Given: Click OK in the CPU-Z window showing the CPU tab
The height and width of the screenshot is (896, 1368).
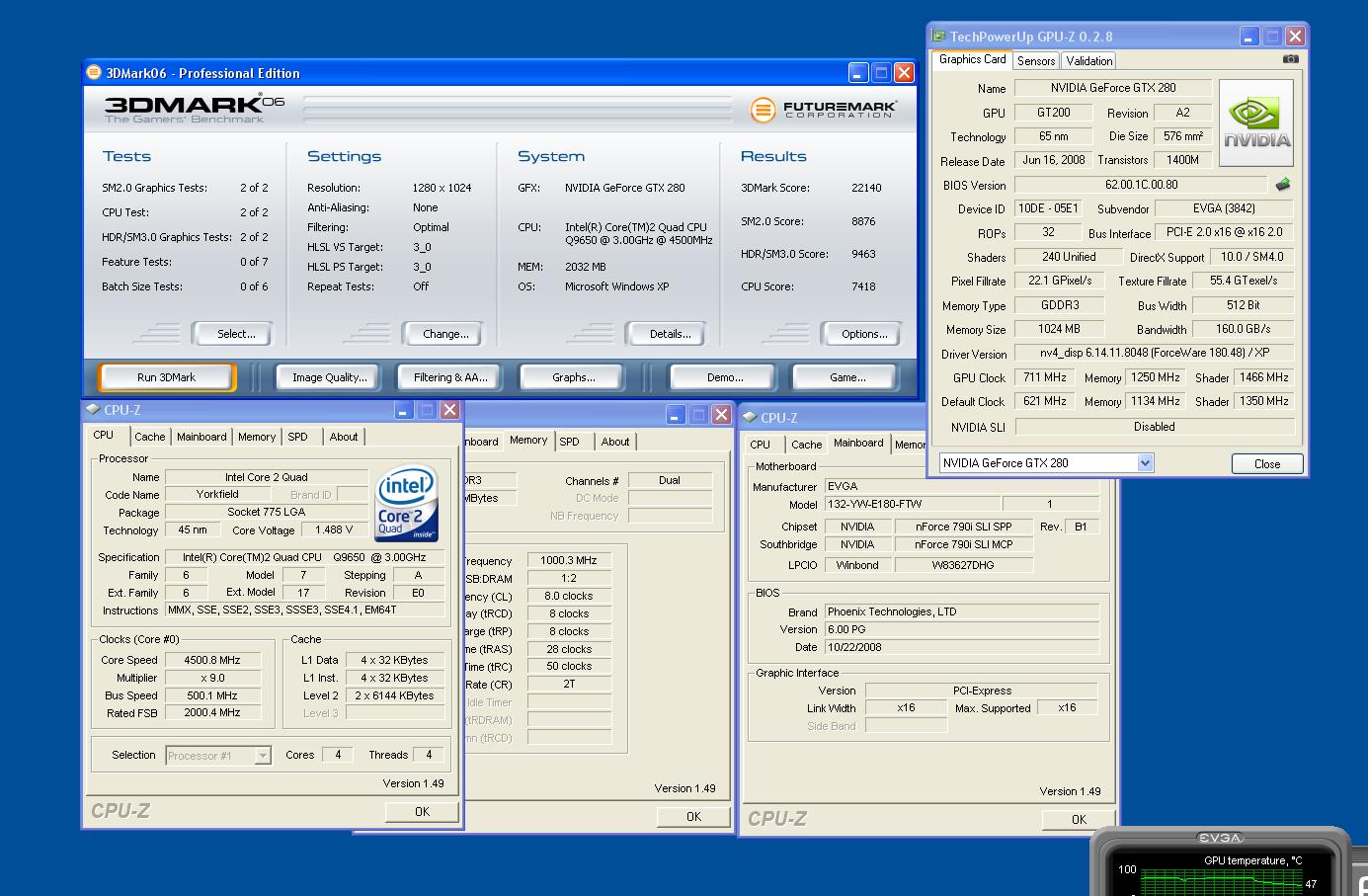Looking at the screenshot, I should [x=422, y=811].
